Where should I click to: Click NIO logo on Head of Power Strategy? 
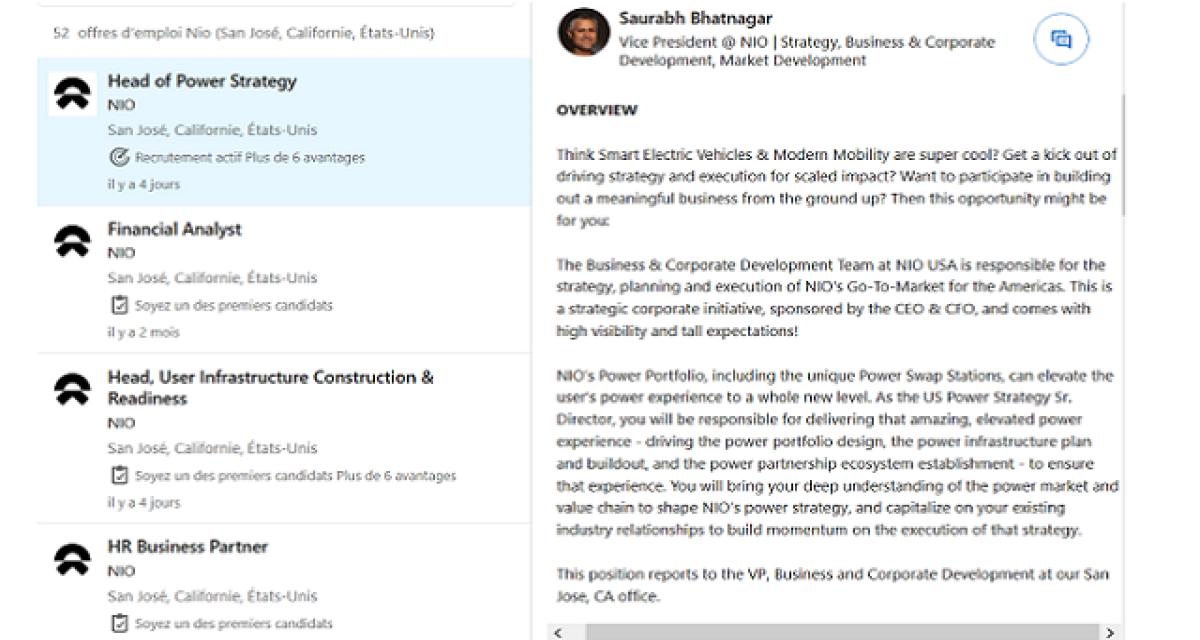coord(72,94)
